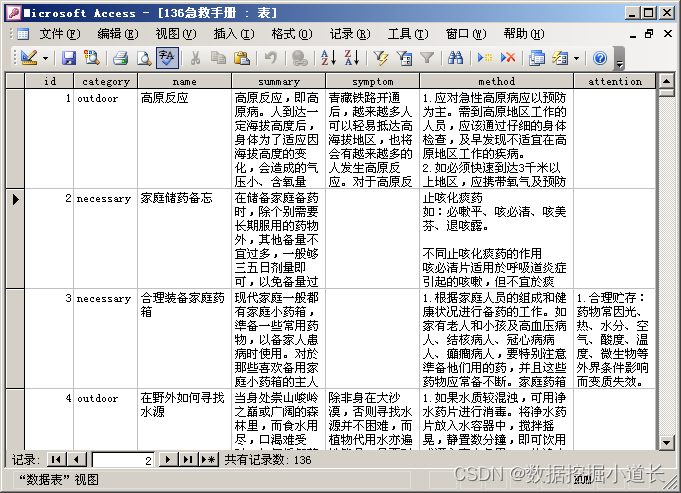Click the New Object toolbar icon
This screenshot has height=493, width=681.
coord(560,58)
